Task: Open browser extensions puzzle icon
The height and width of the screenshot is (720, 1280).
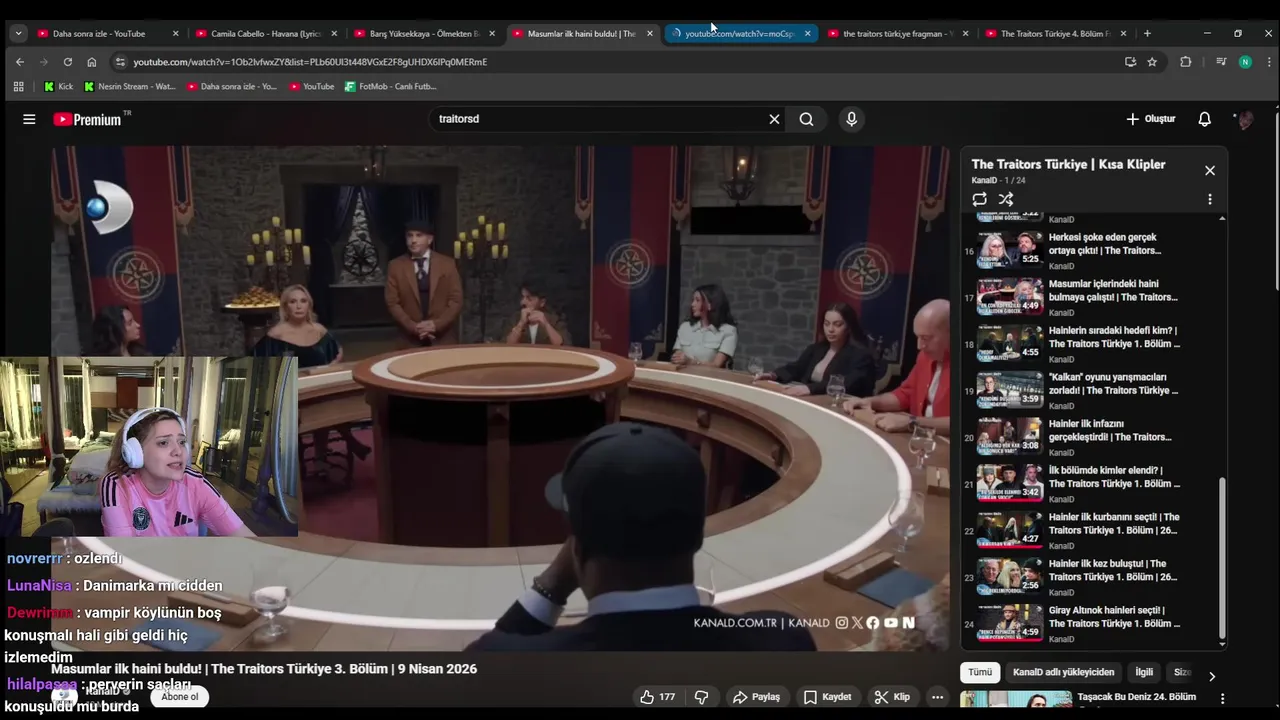Action: click(1185, 62)
